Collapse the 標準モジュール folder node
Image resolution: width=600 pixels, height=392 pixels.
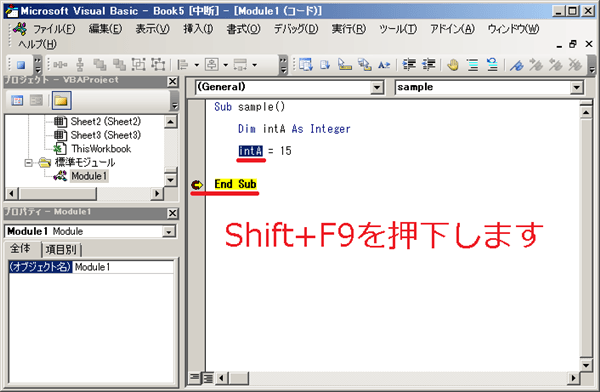[28, 163]
